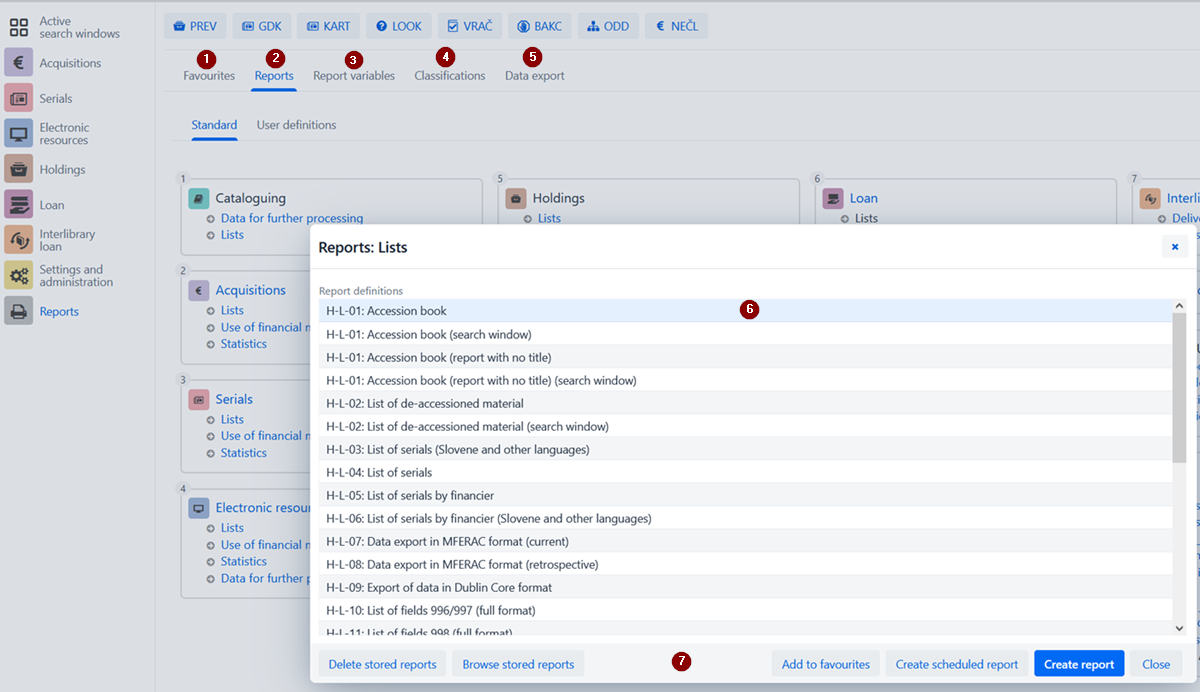Close the Reports: Lists dialog with X
Viewport: 1200px width, 692px height.
[x=1174, y=247]
